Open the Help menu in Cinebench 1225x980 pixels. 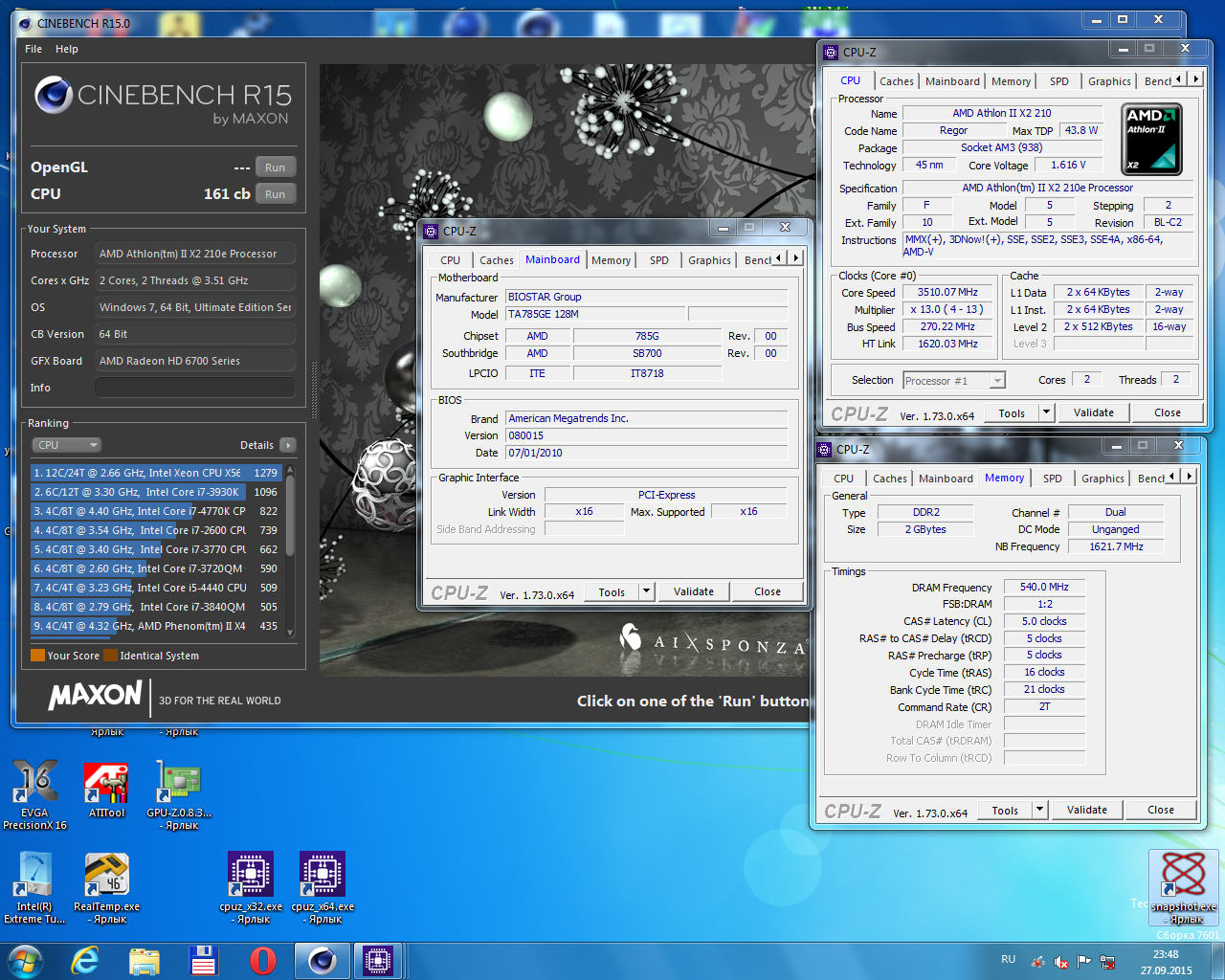pyautogui.click(x=67, y=49)
